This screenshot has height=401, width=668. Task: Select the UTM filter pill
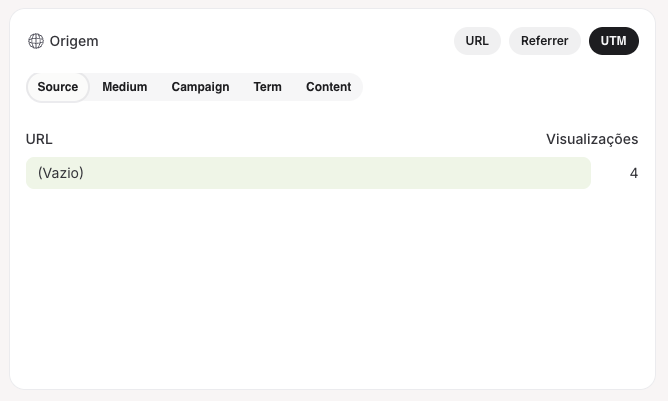click(x=613, y=41)
